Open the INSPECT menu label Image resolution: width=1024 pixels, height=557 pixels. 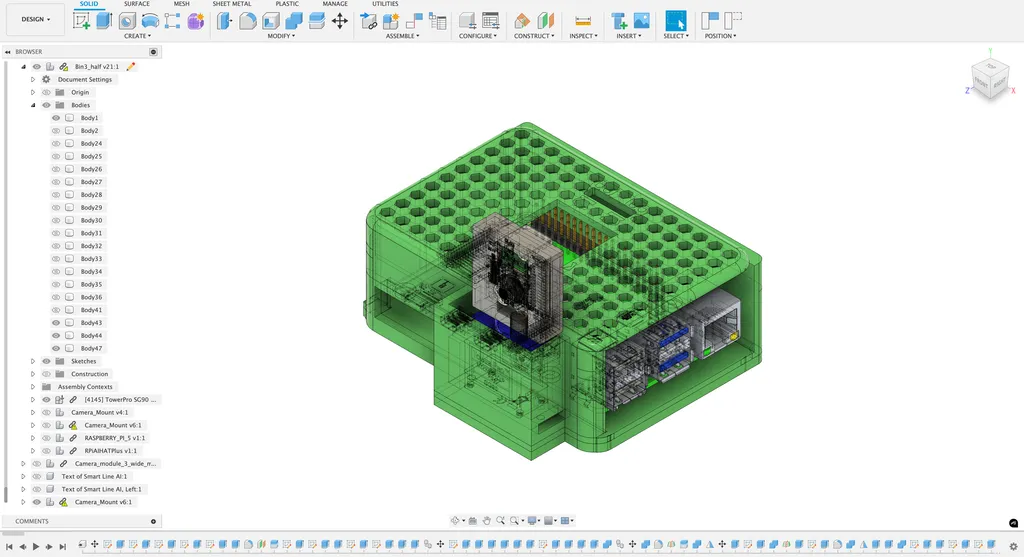click(x=583, y=36)
